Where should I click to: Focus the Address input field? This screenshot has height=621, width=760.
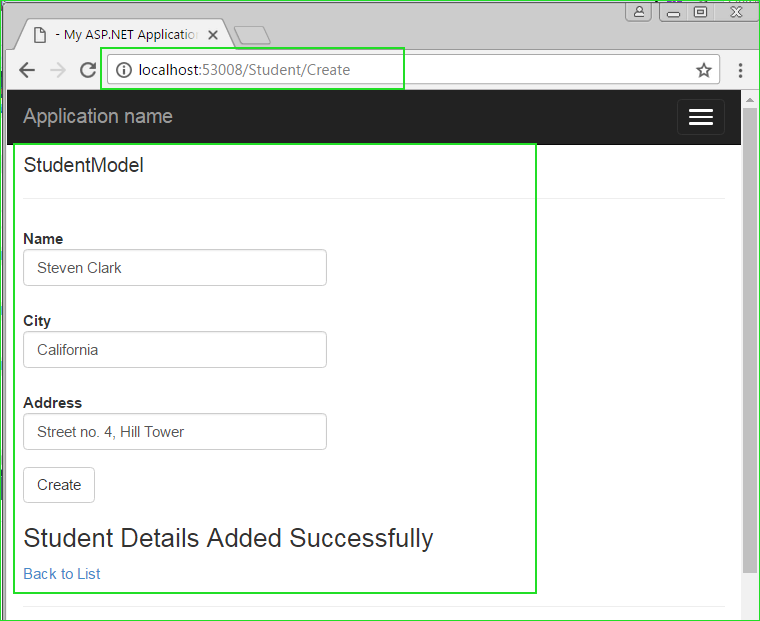tap(175, 431)
